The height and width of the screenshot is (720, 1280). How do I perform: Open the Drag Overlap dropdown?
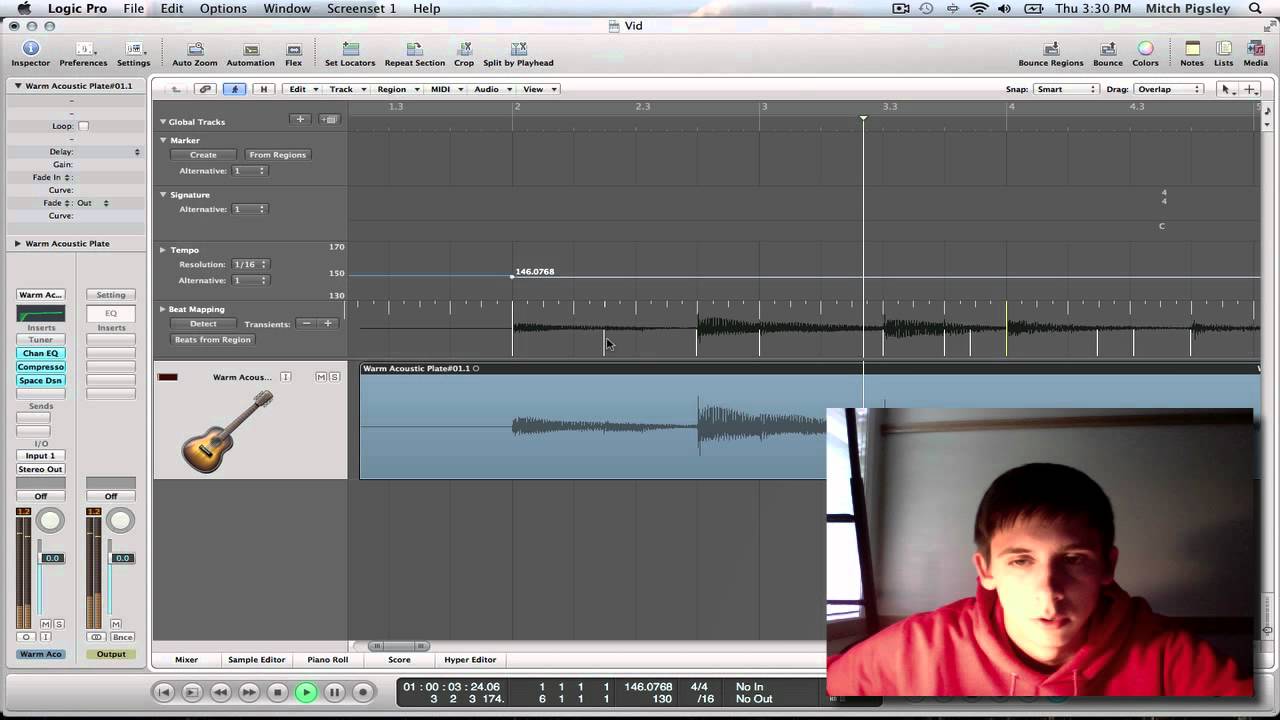pos(1168,89)
